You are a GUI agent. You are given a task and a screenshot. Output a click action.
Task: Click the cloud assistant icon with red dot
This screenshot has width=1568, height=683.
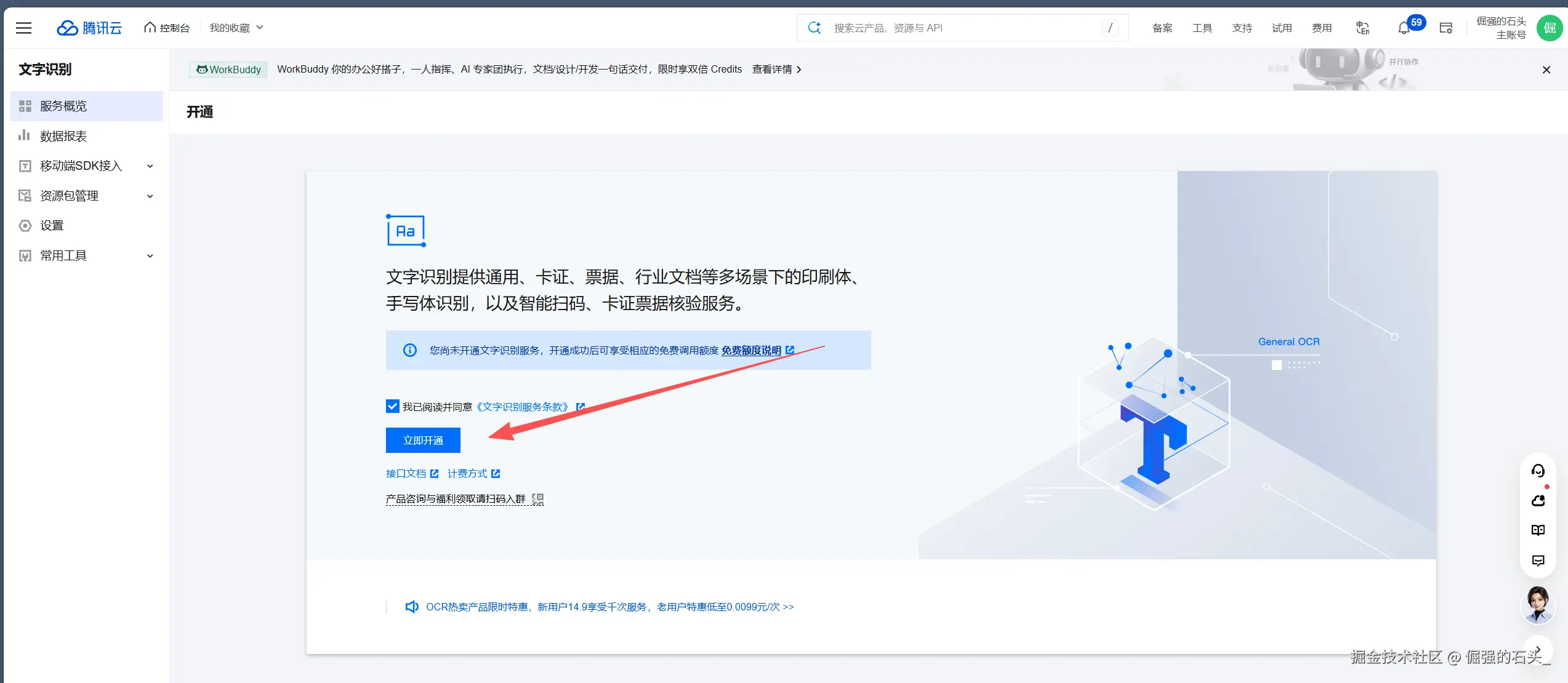[1538, 500]
